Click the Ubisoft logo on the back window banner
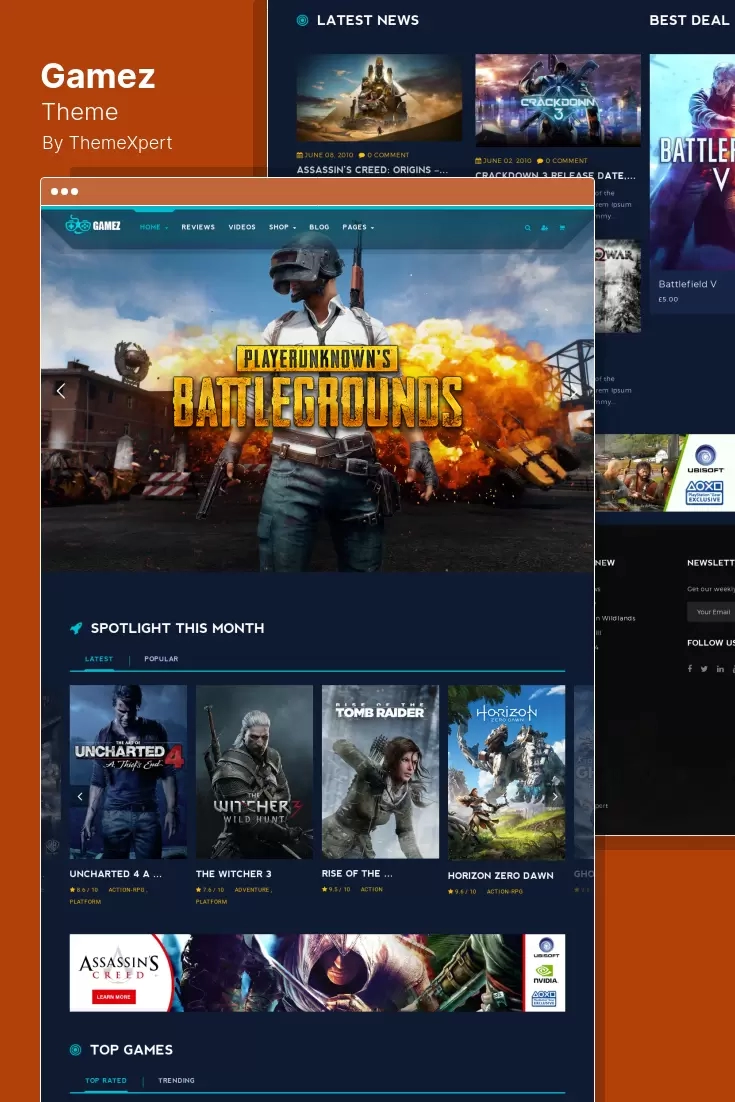735x1102 pixels. pos(705,459)
